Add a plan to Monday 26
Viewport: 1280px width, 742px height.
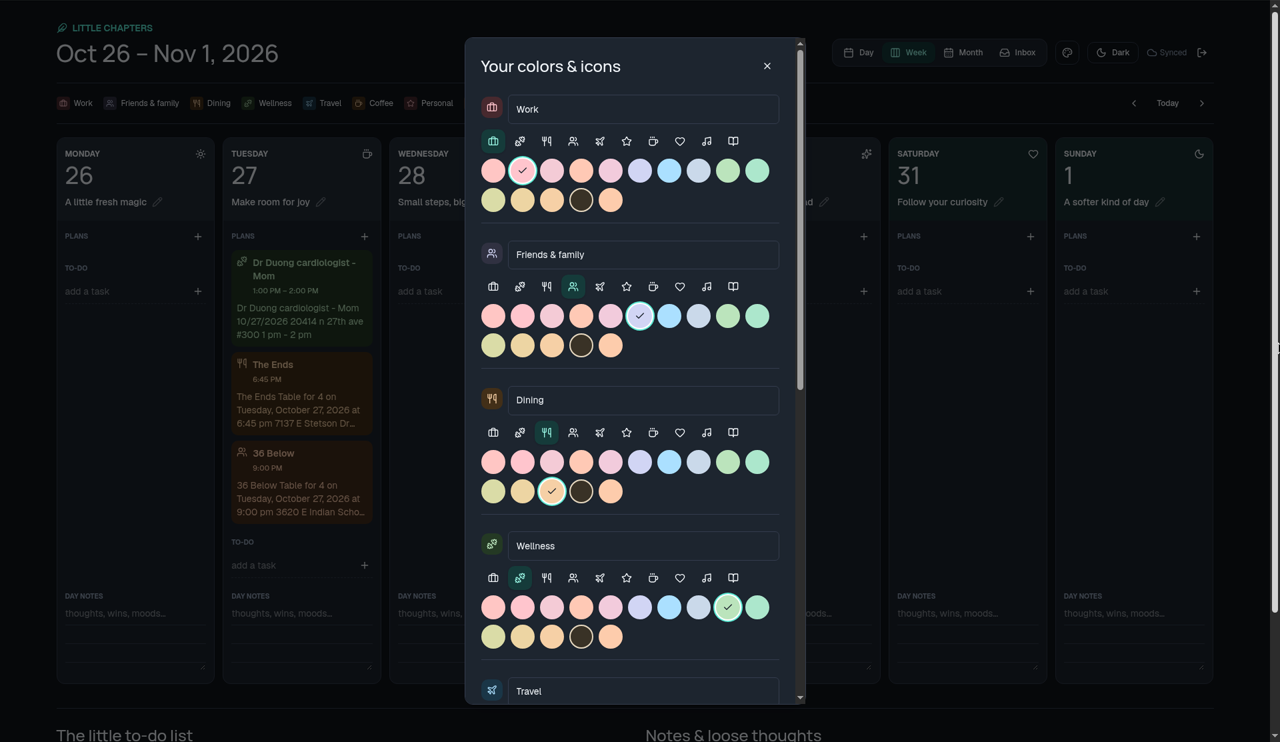pyautogui.click(x=198, y=237)
